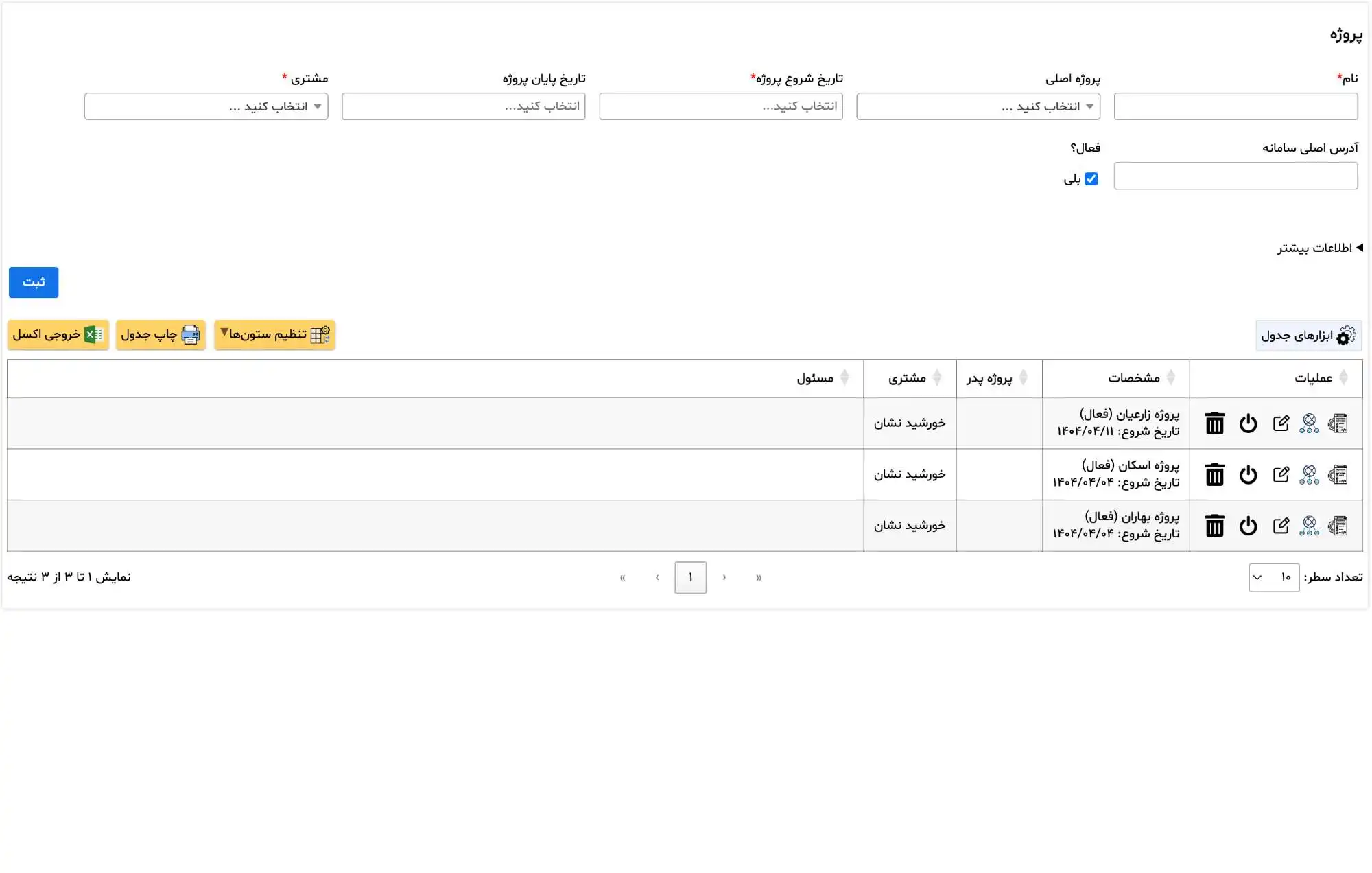
Task: Open ابزارهای جدول table tools
Action: click(1308, 336)
